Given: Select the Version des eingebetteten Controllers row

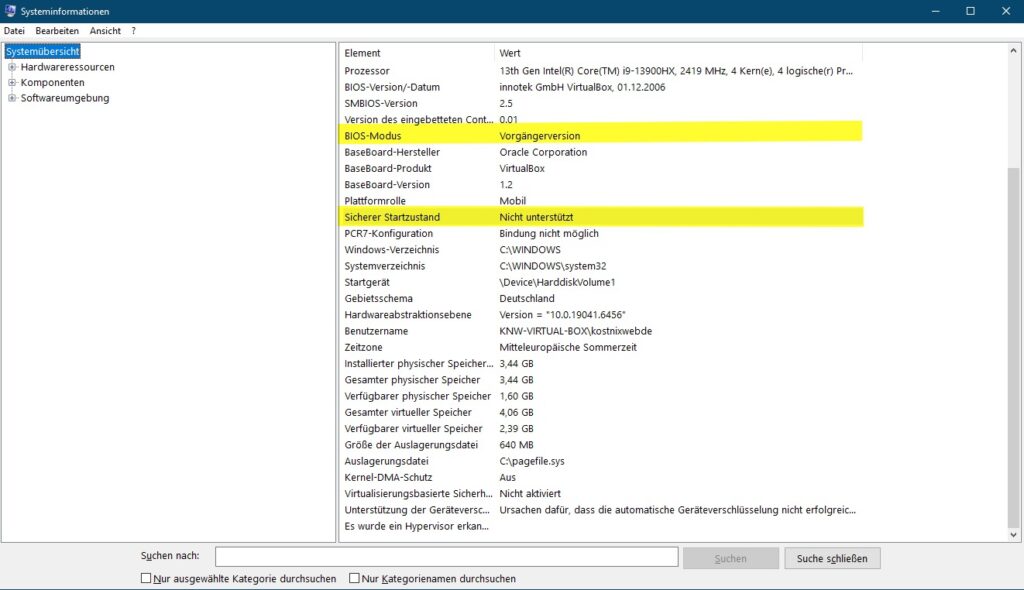Looking at the screenshot, I should (x=601, y=120).
